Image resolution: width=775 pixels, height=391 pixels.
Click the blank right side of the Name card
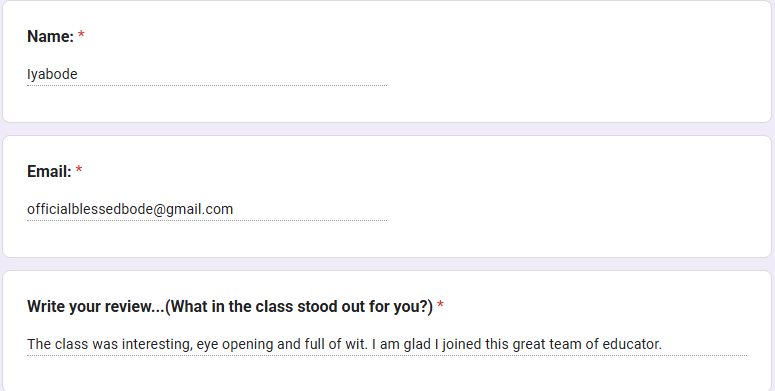coord(578,62)
